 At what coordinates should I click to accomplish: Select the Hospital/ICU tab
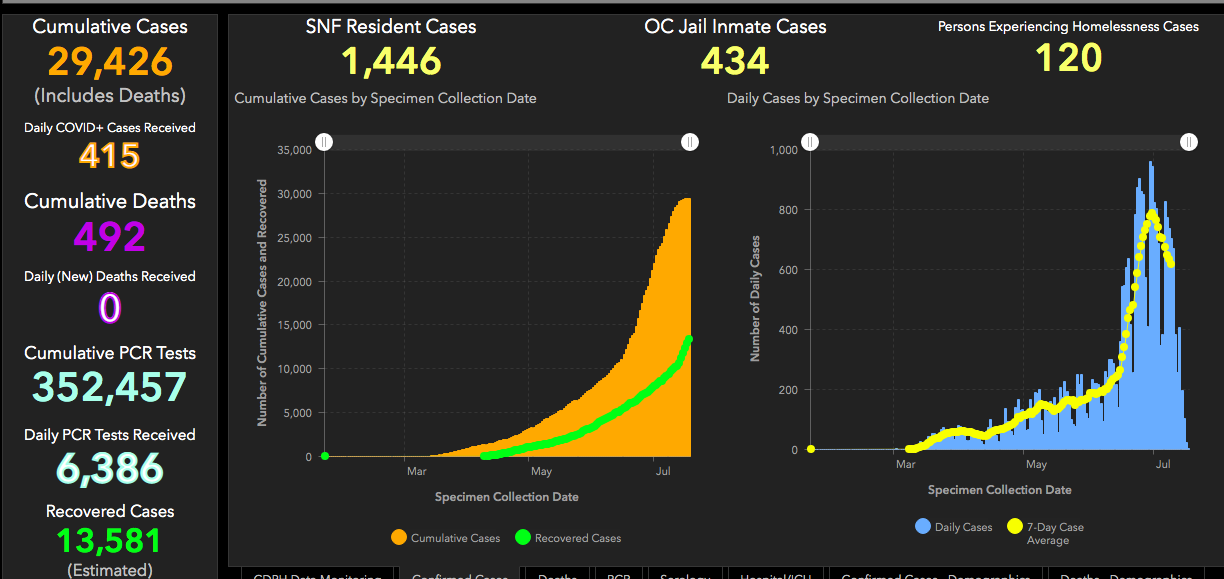(775, 575)
